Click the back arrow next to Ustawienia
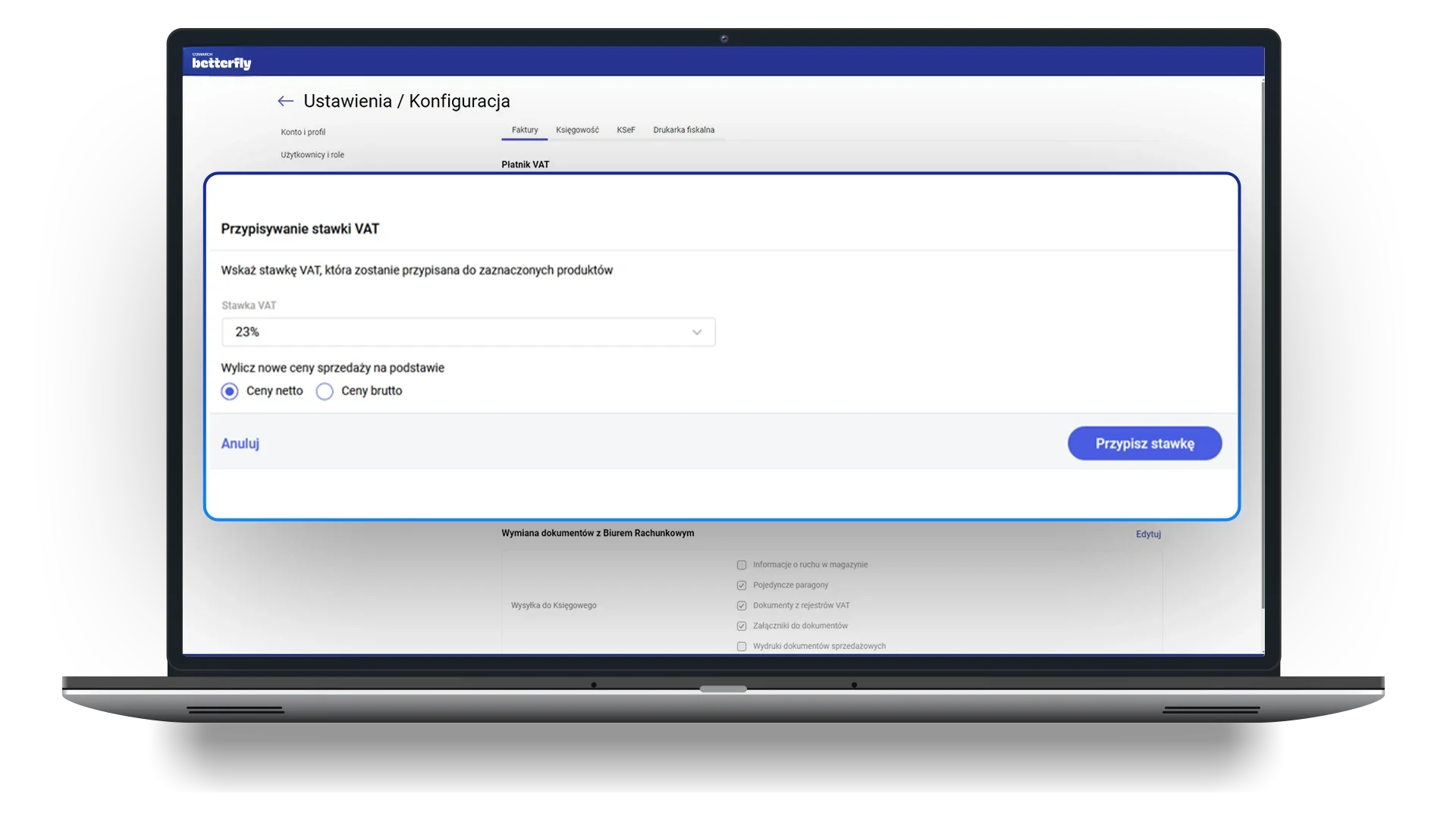The height and width of the screenshot is (819, 1456). [x=285, y=101]
